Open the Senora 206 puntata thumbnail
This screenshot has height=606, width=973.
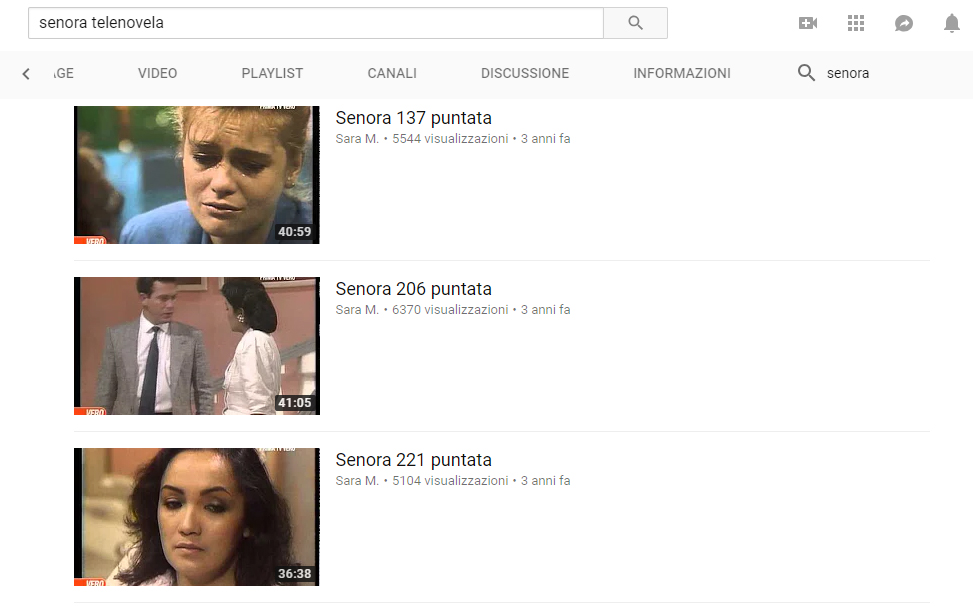point(197,346)
